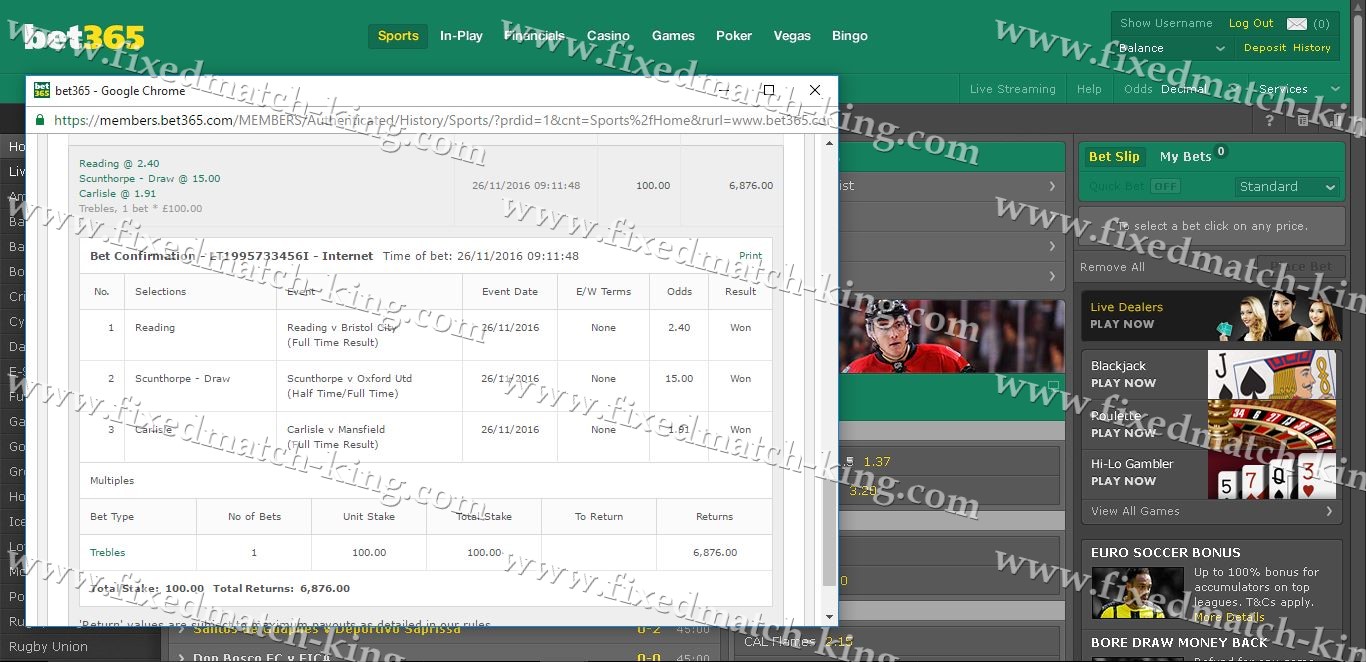The width and height of the screenshot is (1366, 662).
Task: Click Show Username
Action: point(1166,23)
